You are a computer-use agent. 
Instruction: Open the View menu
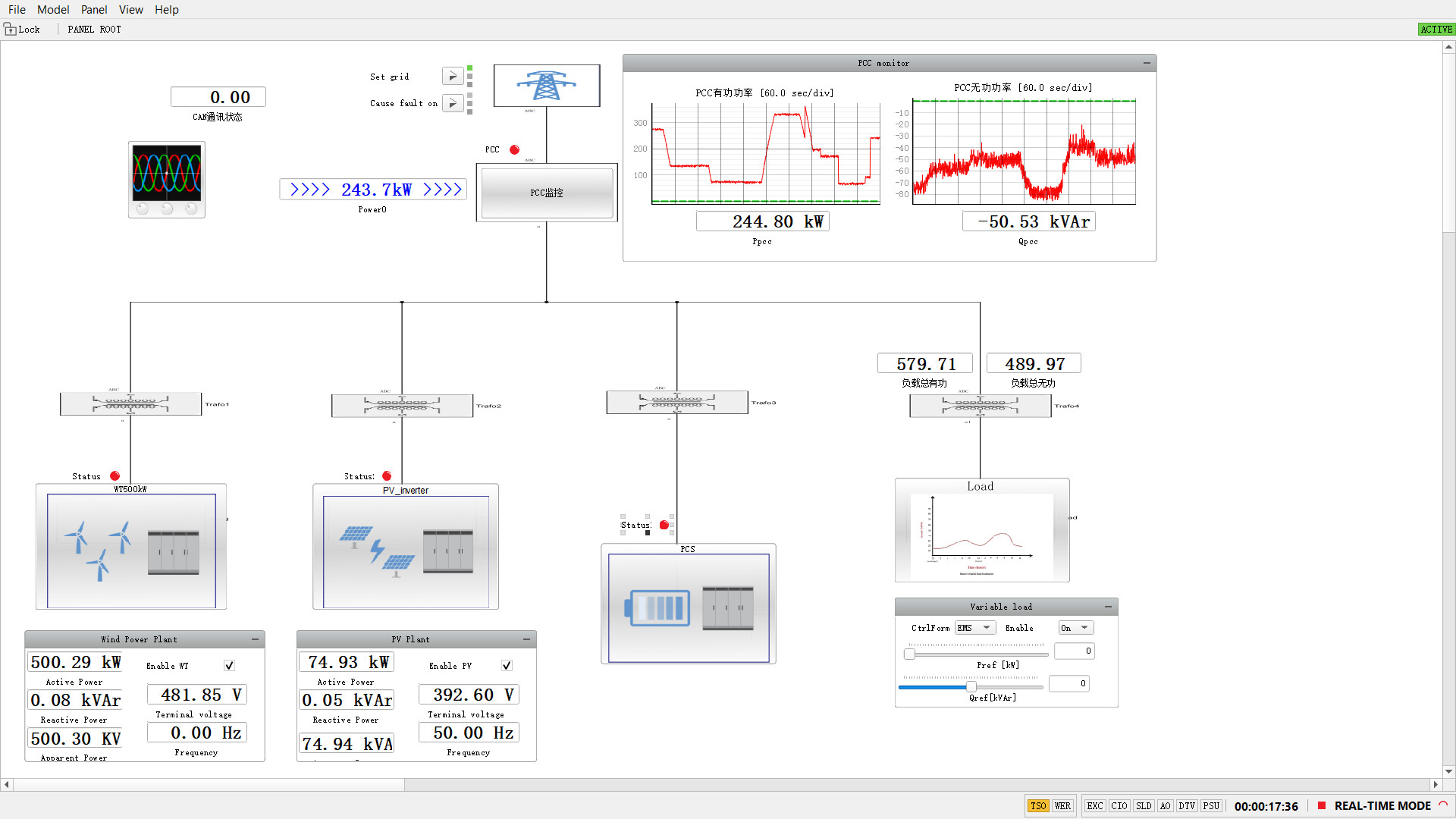pyautogui.click(x=130, y=10)
